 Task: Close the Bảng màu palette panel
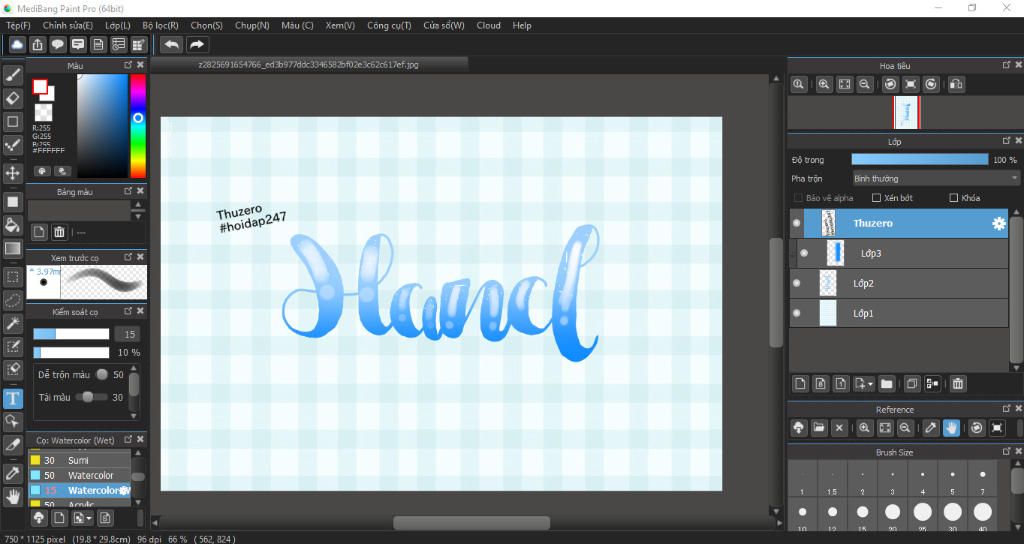(x=140, y=191)
